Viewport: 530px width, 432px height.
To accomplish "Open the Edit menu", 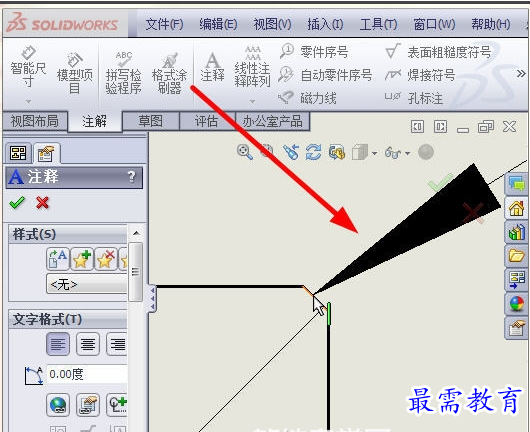I will click(x=218, y=24).
